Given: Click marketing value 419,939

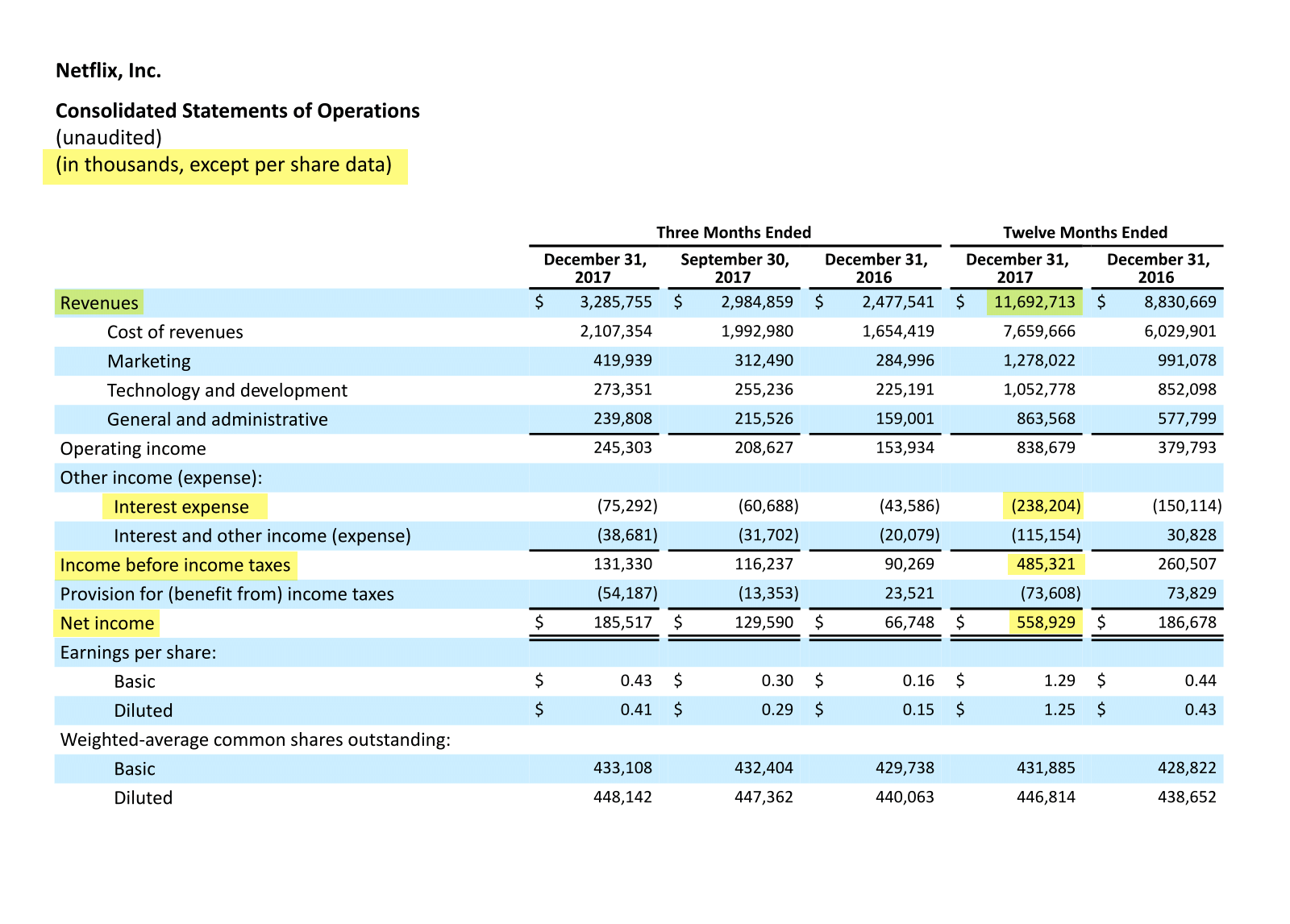Looking at the screenshot, I should click(x=623, y=360).
